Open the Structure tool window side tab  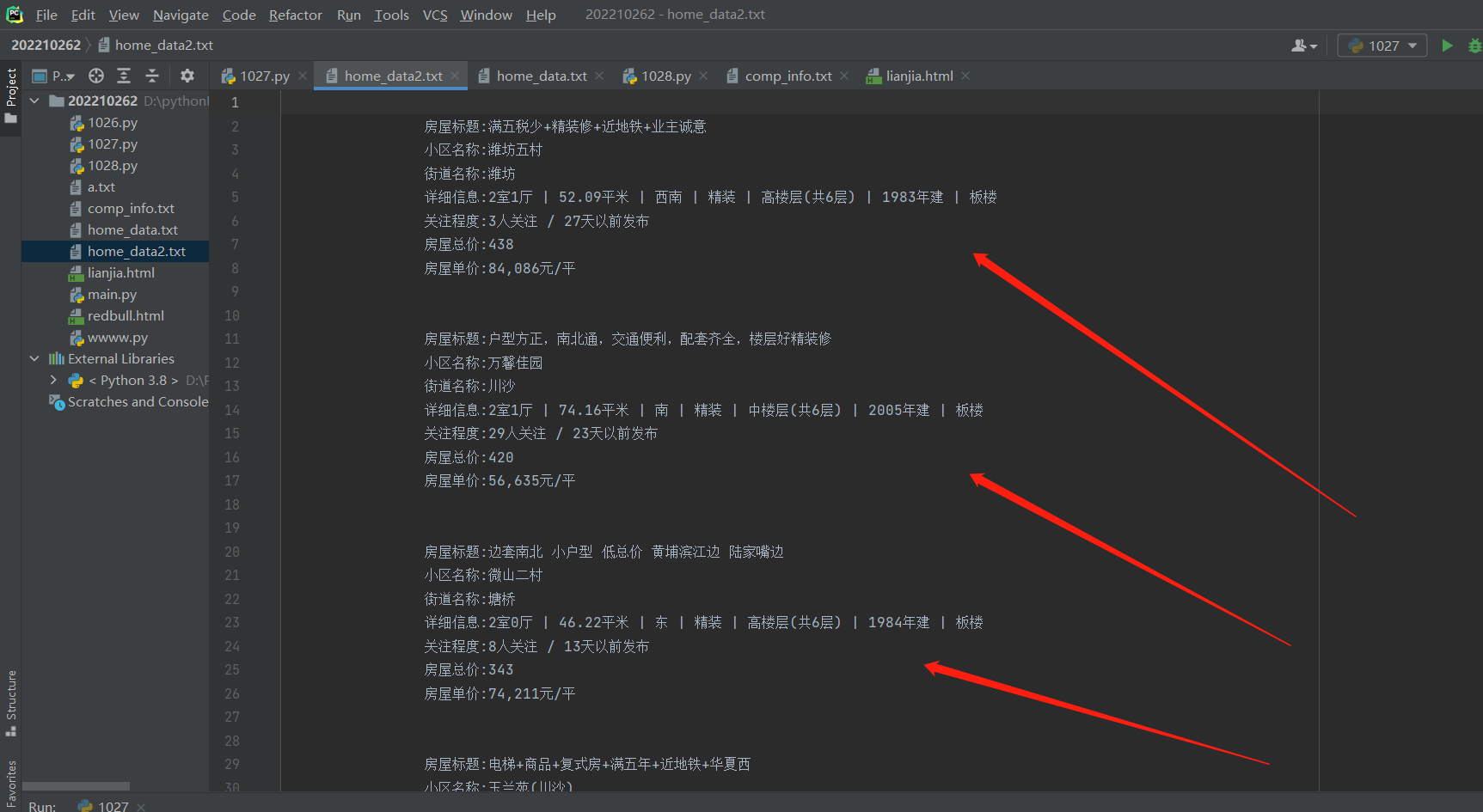pos(11,703)
